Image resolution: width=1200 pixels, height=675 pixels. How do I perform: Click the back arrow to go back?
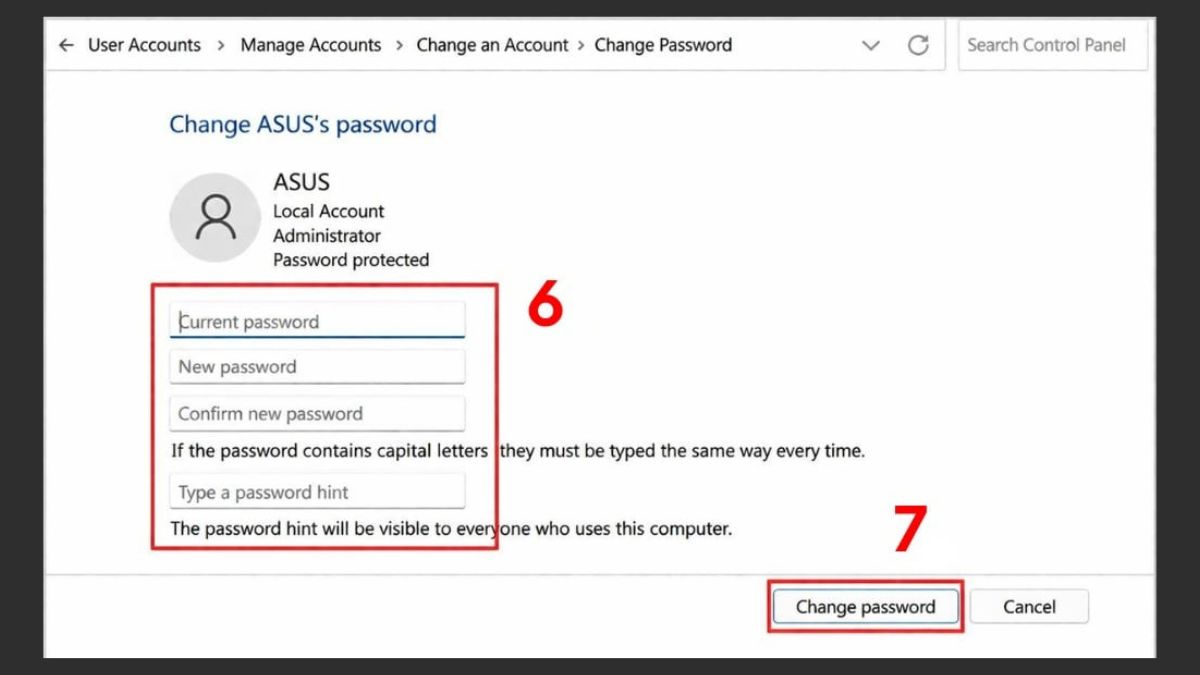pyautogui.click(x=66, y=45)
